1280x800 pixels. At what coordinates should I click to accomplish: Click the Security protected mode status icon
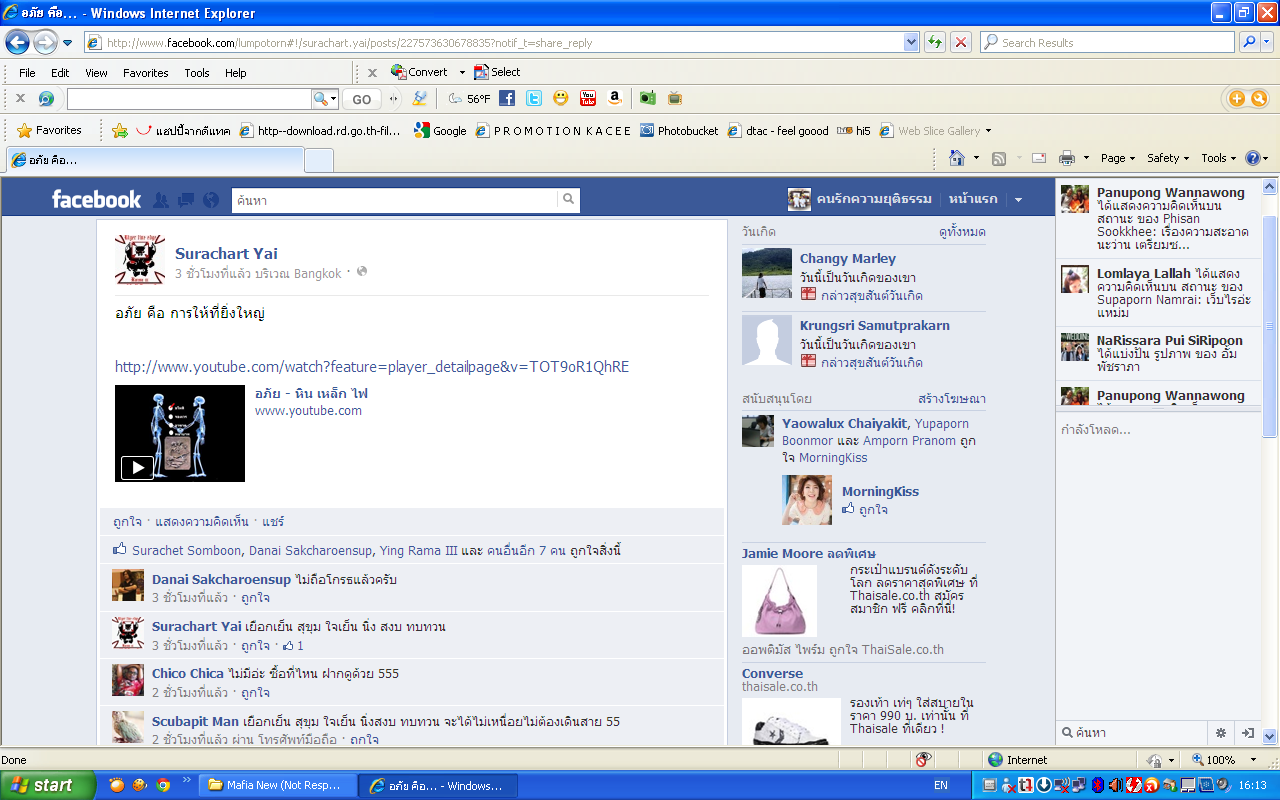pos(1154,760)
